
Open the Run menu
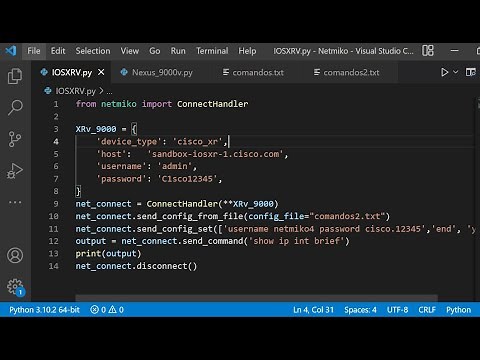(178, 51)
